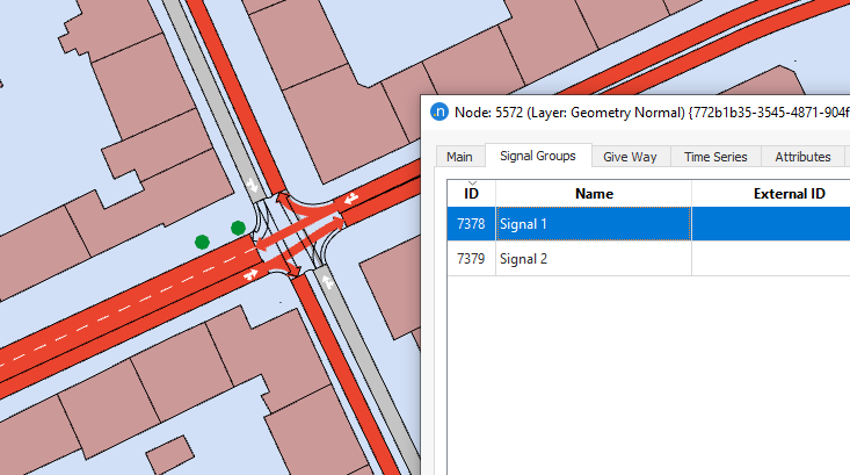Click ID cell 7379

coord(471,259)
